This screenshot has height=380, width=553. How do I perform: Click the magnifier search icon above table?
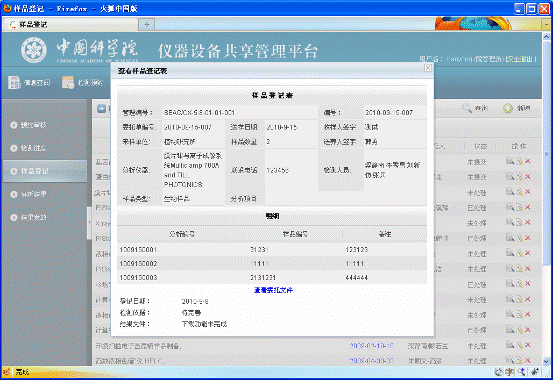point(467,108)
